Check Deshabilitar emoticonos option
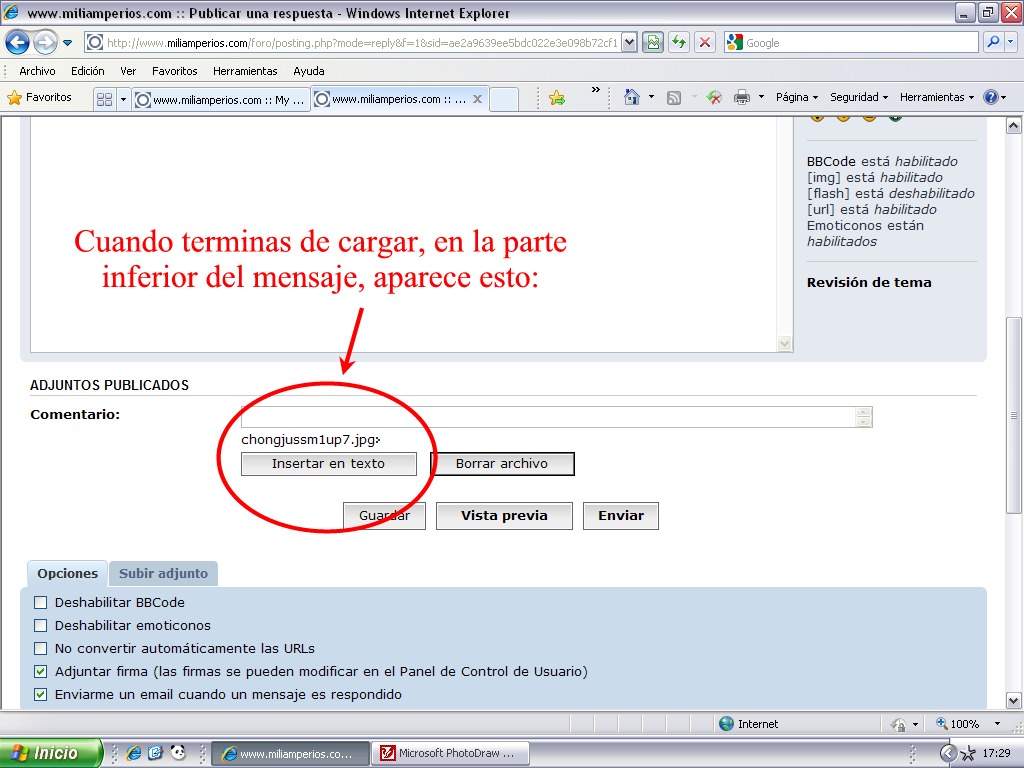Screen dimensions: 1024x768 click(41, 626)
